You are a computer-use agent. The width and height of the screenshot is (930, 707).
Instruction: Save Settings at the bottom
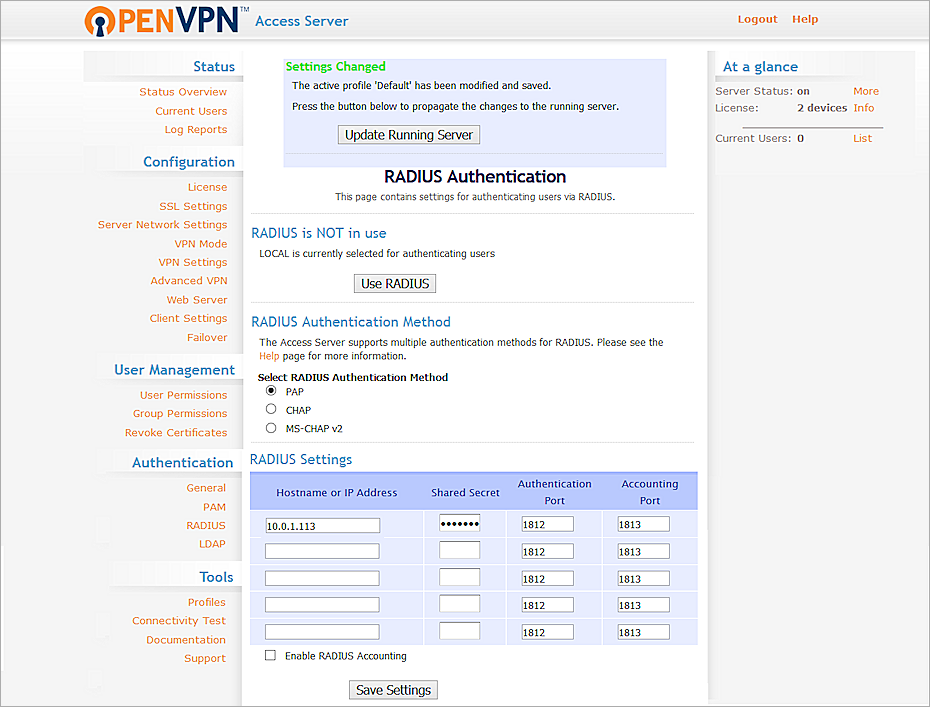394,690
